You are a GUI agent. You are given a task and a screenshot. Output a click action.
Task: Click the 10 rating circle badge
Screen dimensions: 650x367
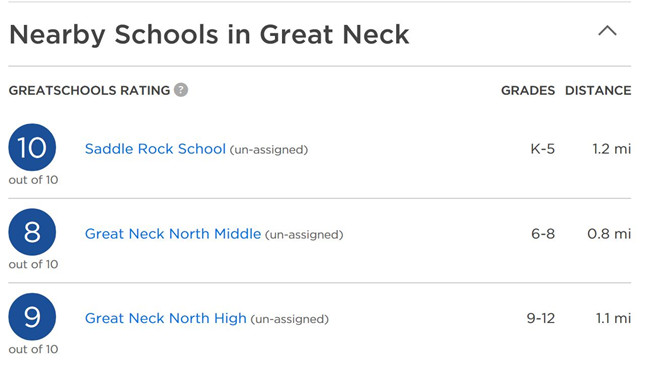32,147
